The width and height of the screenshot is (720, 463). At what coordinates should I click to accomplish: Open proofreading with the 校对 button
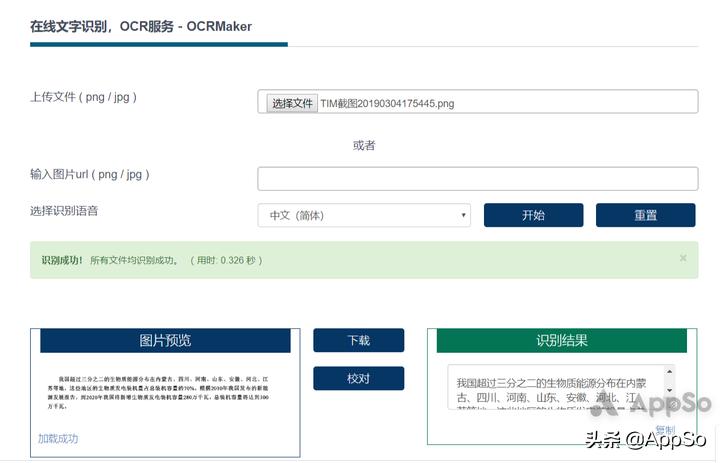[x=359, y=378]
